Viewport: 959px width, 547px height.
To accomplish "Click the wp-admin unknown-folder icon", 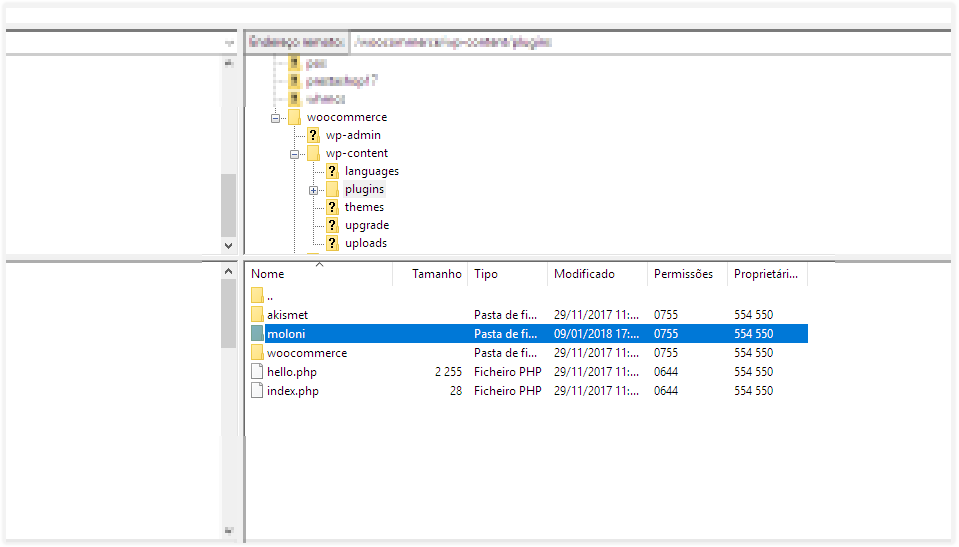I will [313, 135].
